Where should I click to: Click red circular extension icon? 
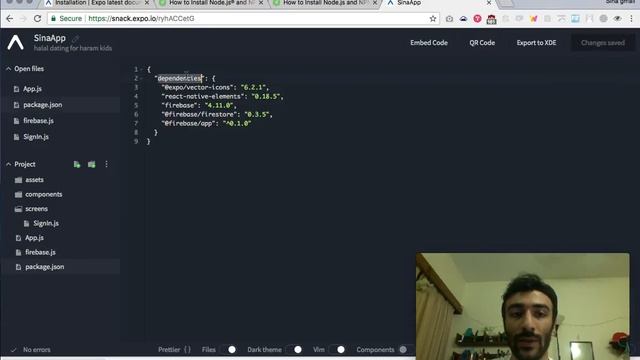pyautogui.click(x=477, y=18)
